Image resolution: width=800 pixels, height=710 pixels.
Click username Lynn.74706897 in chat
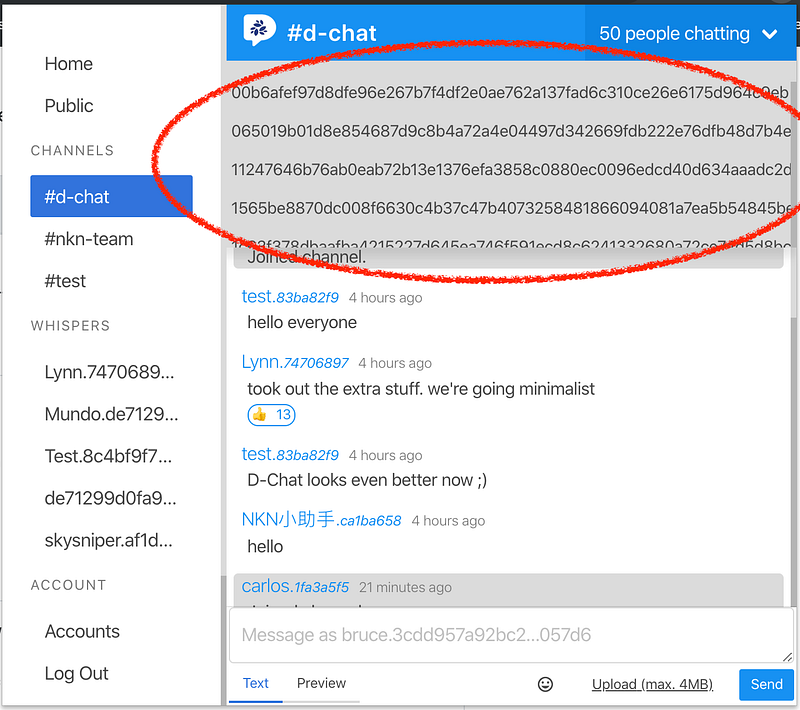295,362
